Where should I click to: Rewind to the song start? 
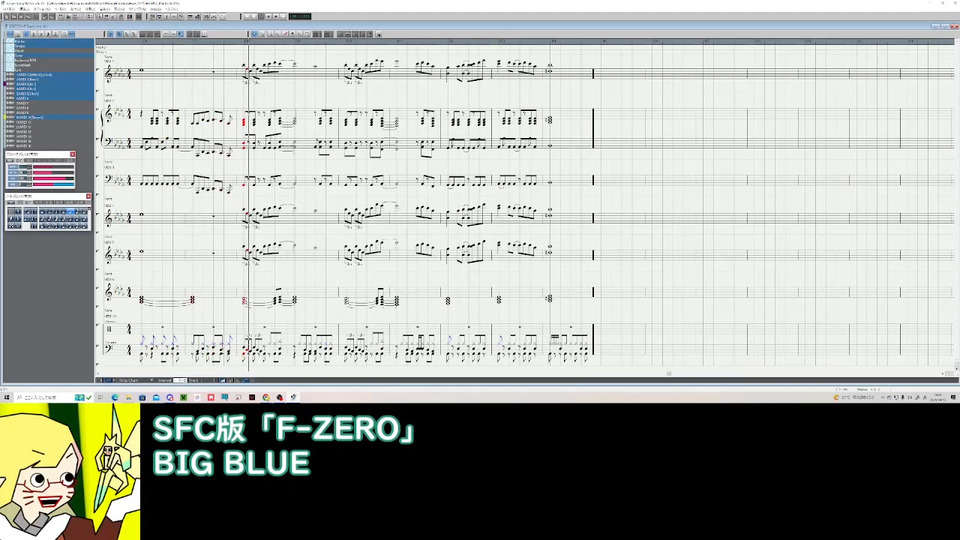pyautogui.click(x=247, y=17)
